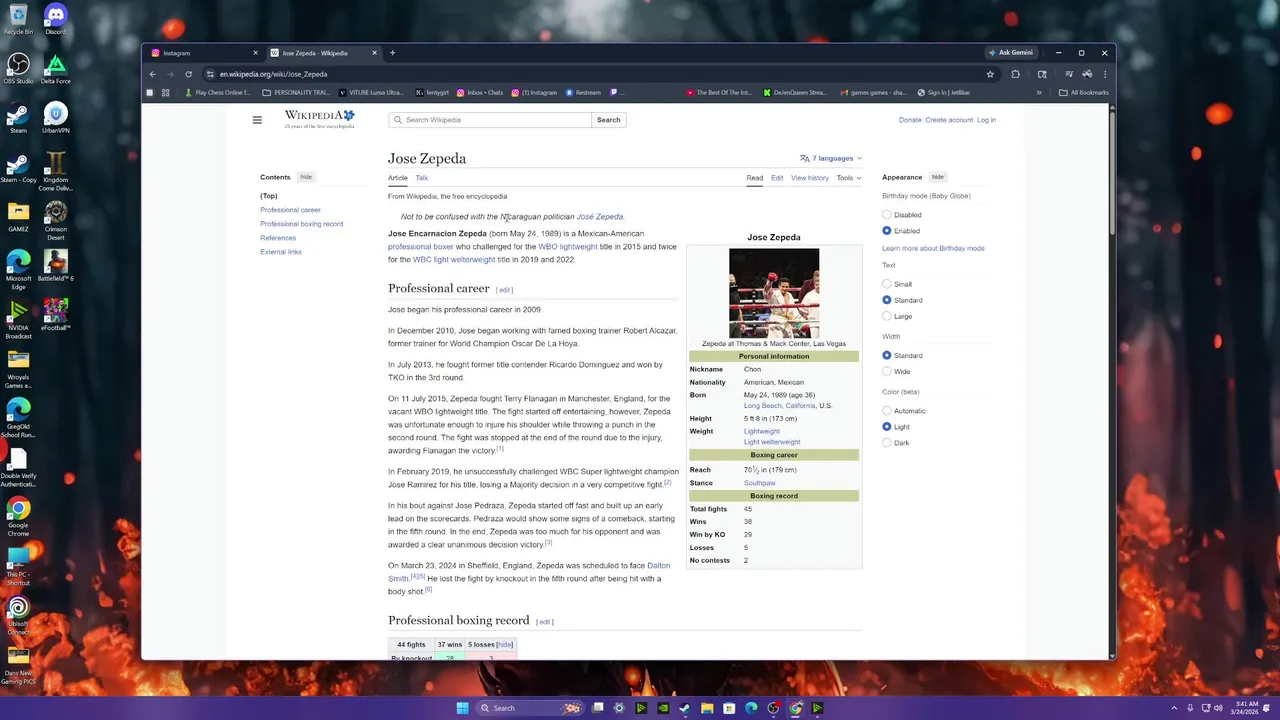1280x720 pixels.
Task: Open UrbanVPN desktop shortcut
Action: pyautogui.click(x=55, y=116)
